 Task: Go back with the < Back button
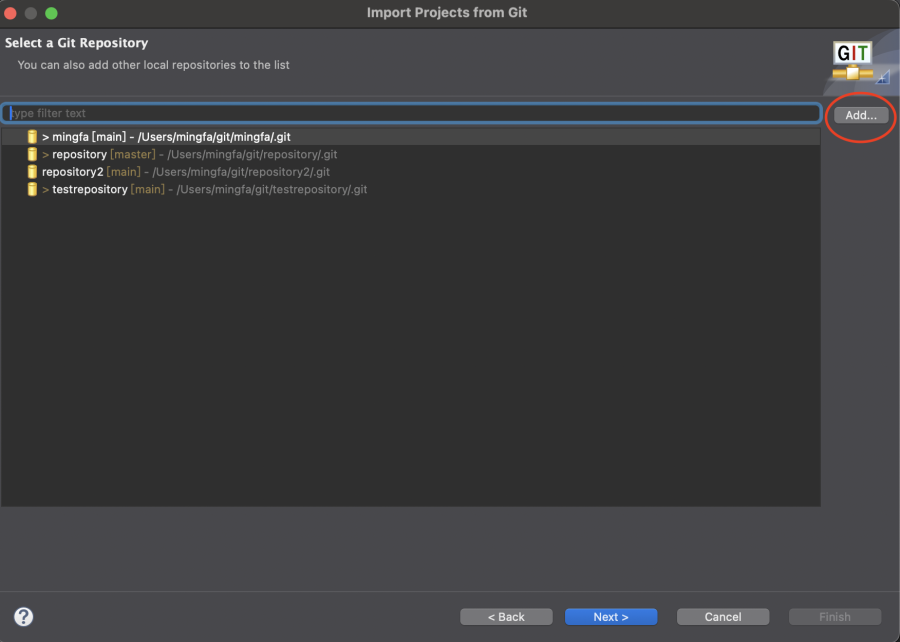click(506, 617)
